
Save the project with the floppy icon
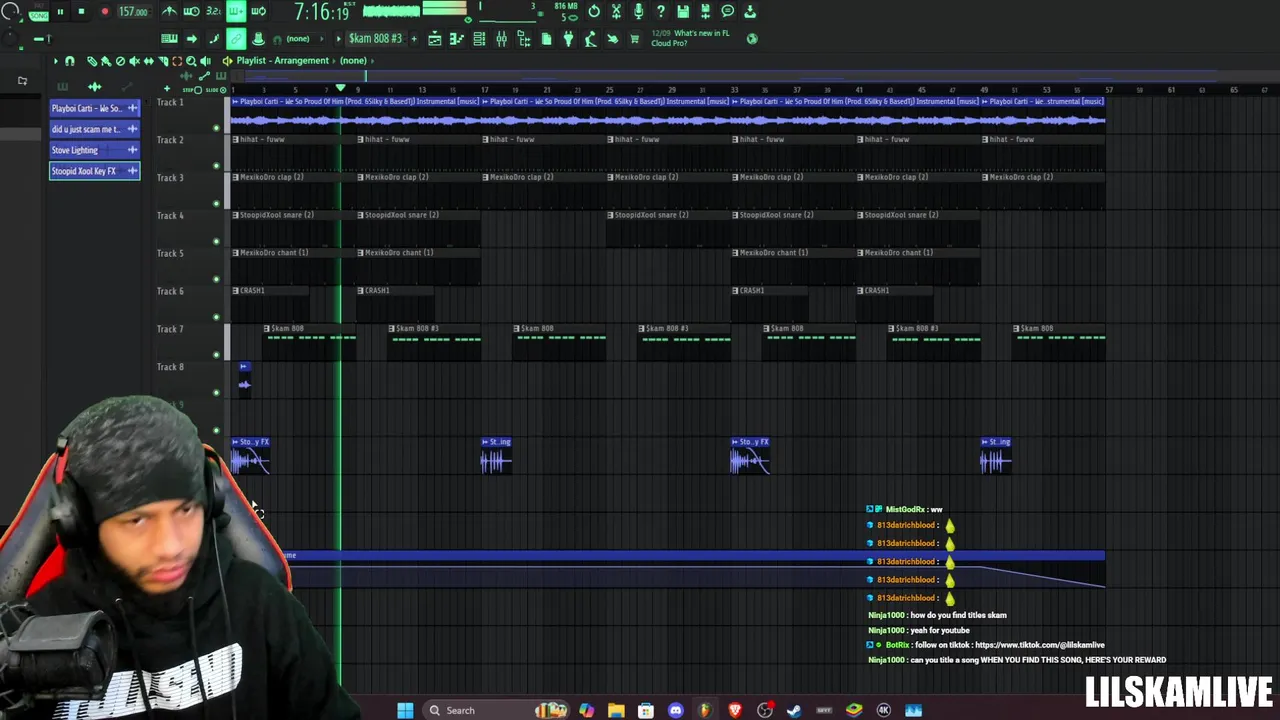pos(683,11)
